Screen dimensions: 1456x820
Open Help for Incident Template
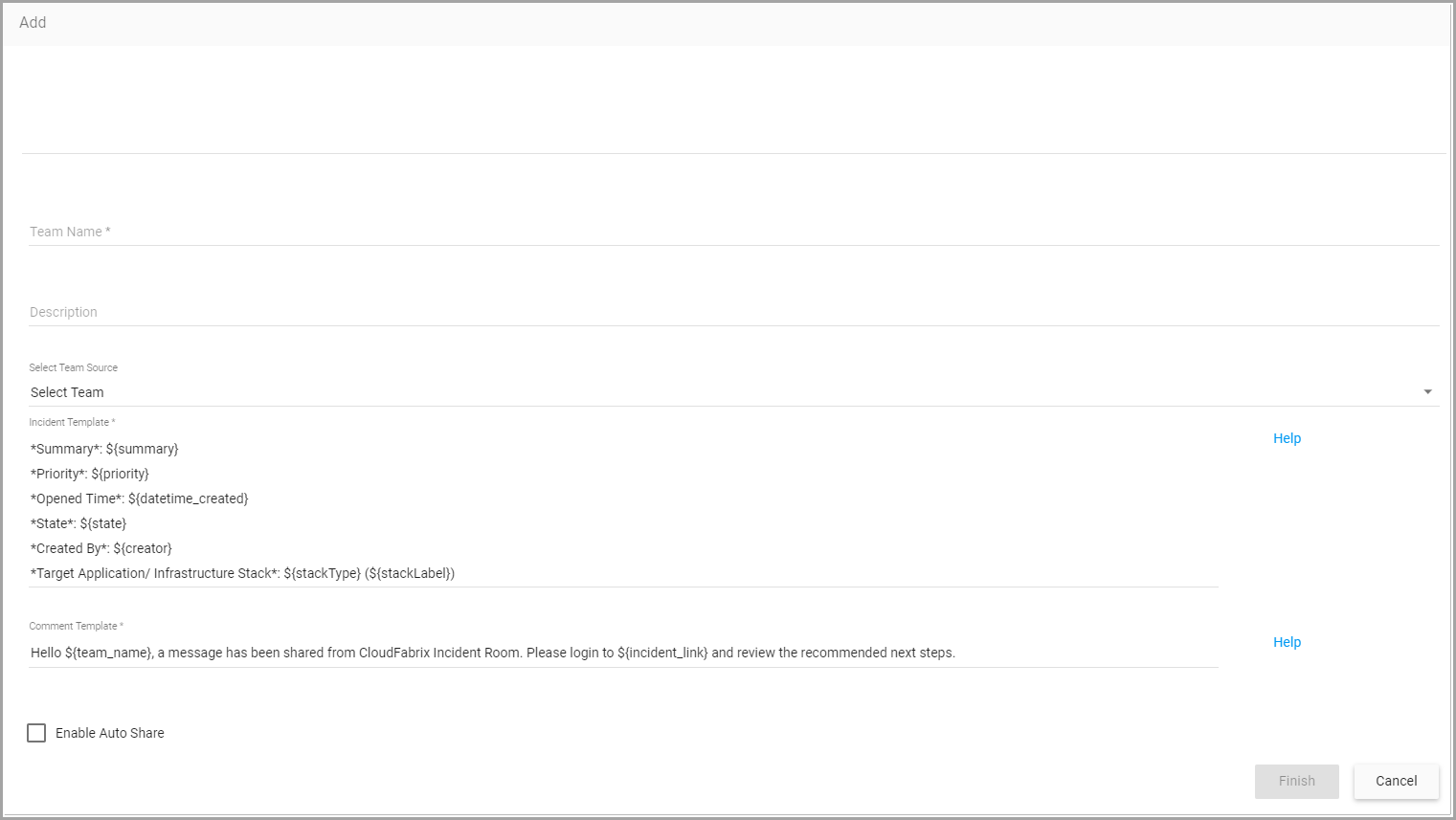pyautogui.click(x=1287, y=438)
